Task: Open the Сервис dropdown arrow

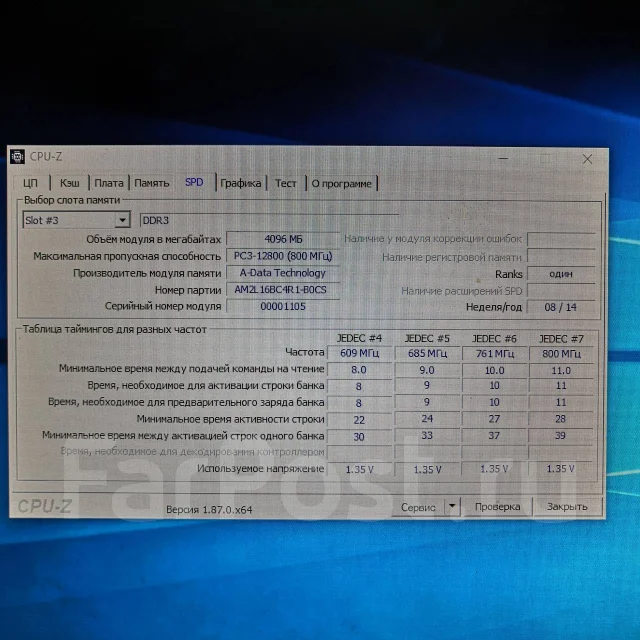Action: pyautogui.click(x=452, y=506)
